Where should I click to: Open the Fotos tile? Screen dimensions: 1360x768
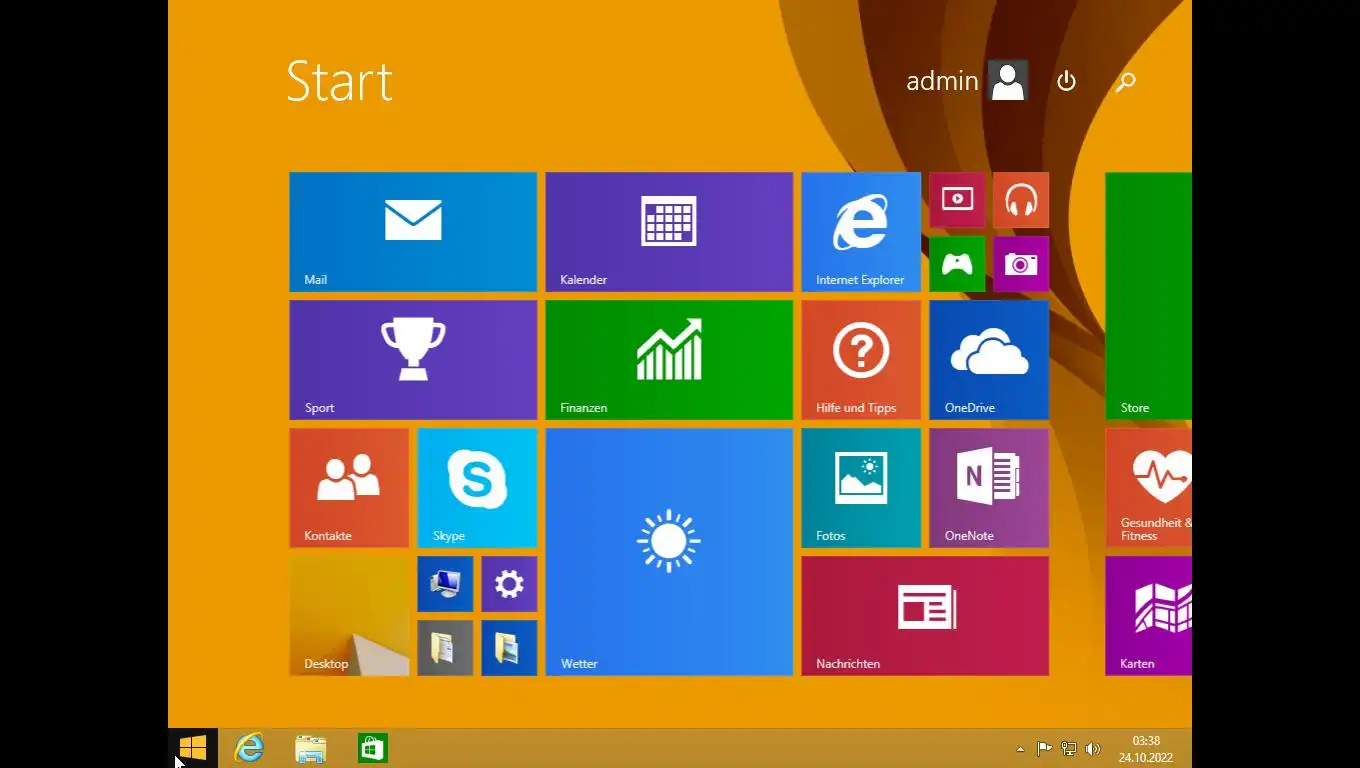coord(861,488)
